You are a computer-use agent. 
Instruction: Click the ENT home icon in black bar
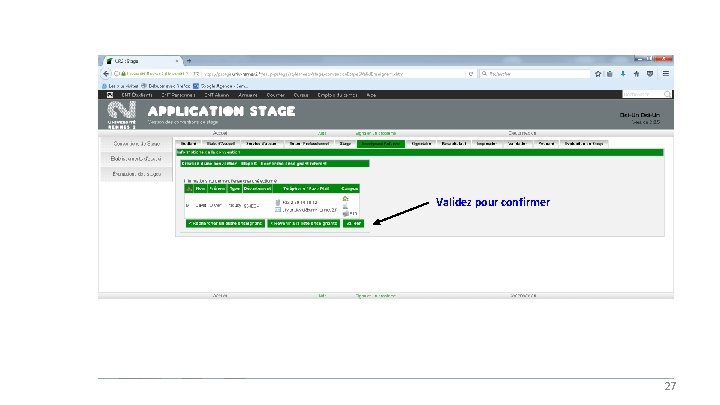pos(110,95)
